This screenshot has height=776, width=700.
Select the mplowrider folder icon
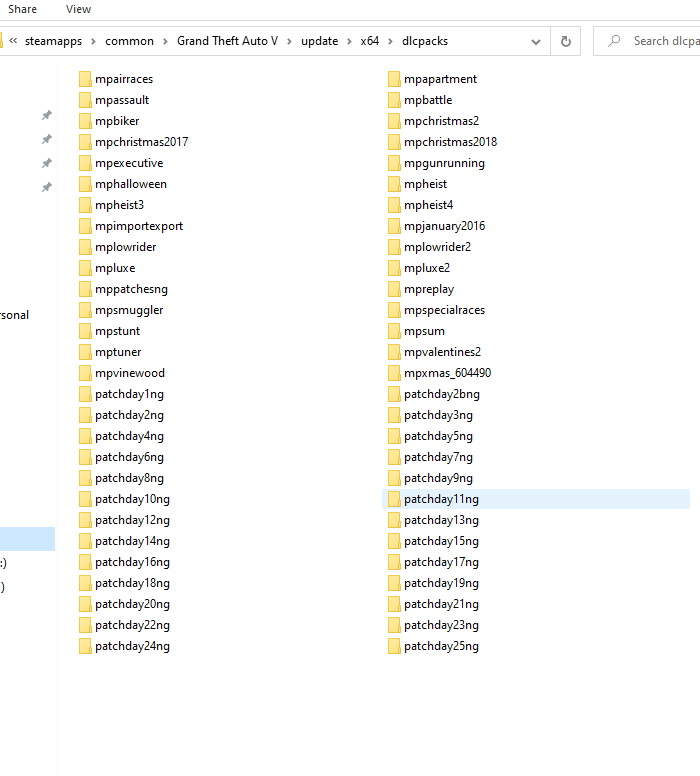click(x=85, y=247)
